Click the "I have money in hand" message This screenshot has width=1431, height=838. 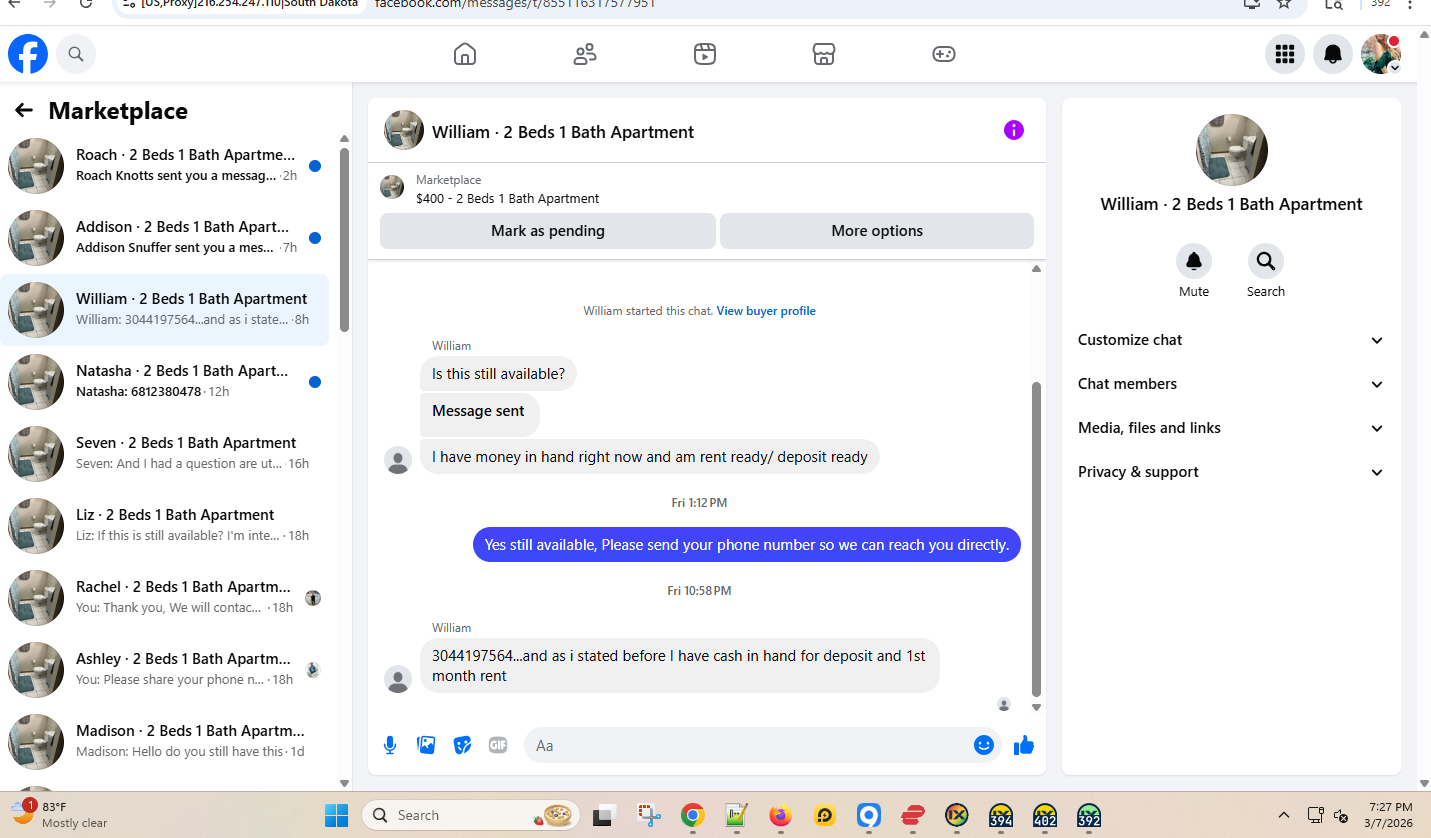pos(650,457)
